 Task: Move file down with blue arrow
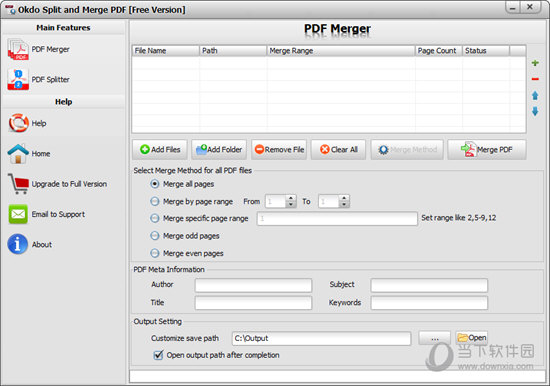click(535, 112)
